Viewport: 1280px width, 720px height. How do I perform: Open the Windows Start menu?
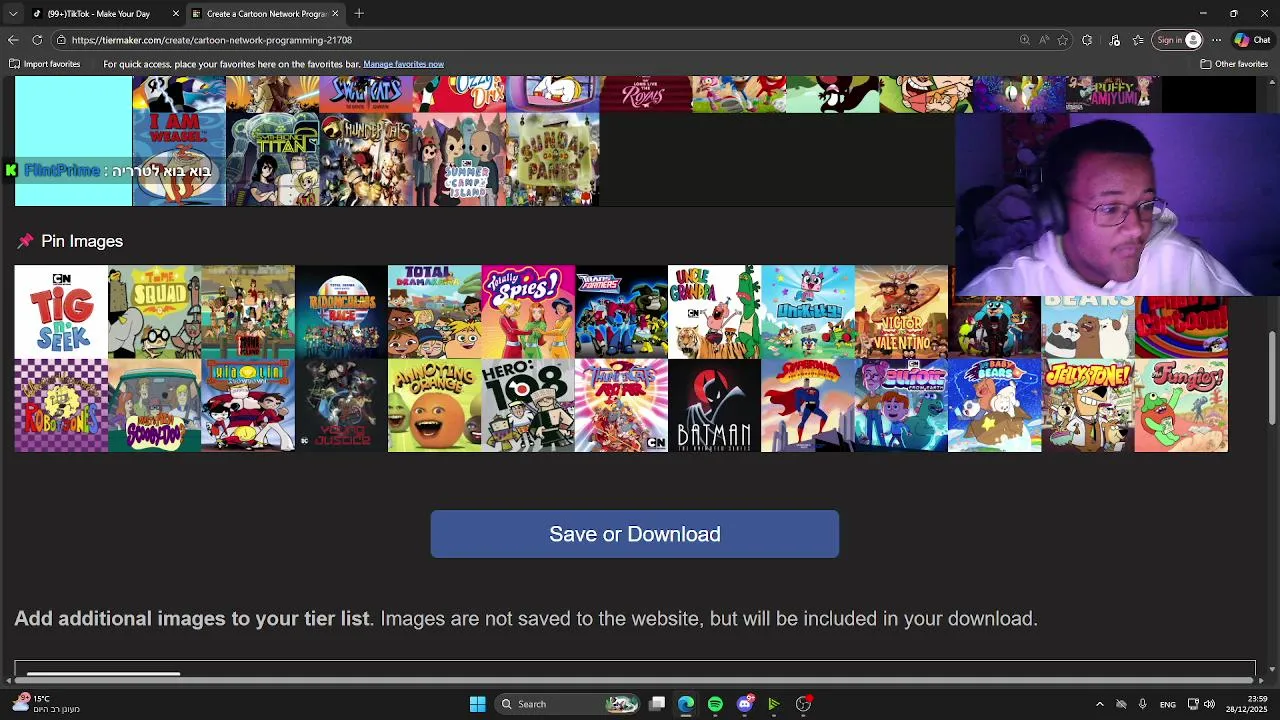coord(478,704)
